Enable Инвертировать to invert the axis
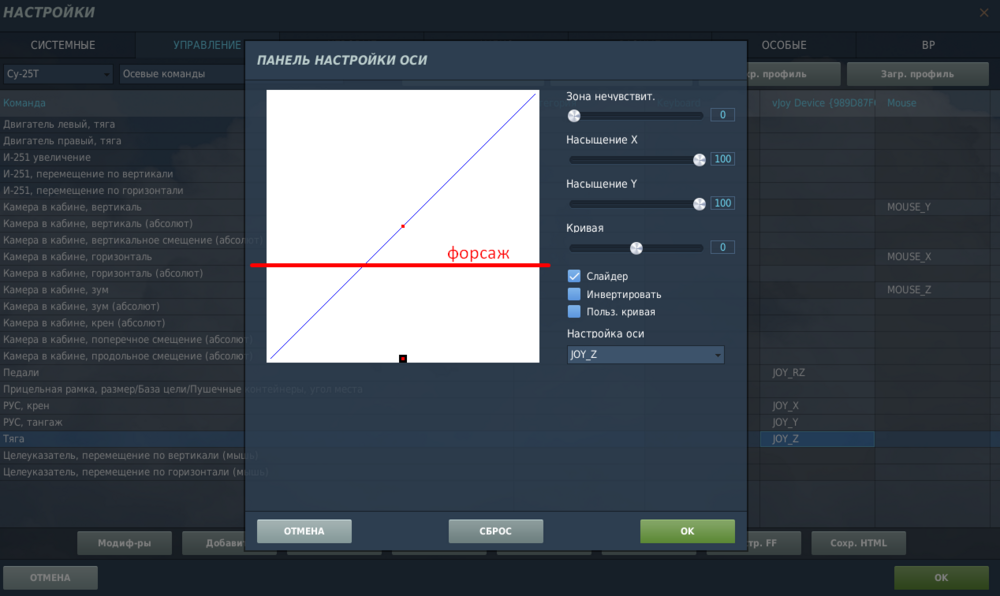This screenshot has width=1000, height=596. 573,294
